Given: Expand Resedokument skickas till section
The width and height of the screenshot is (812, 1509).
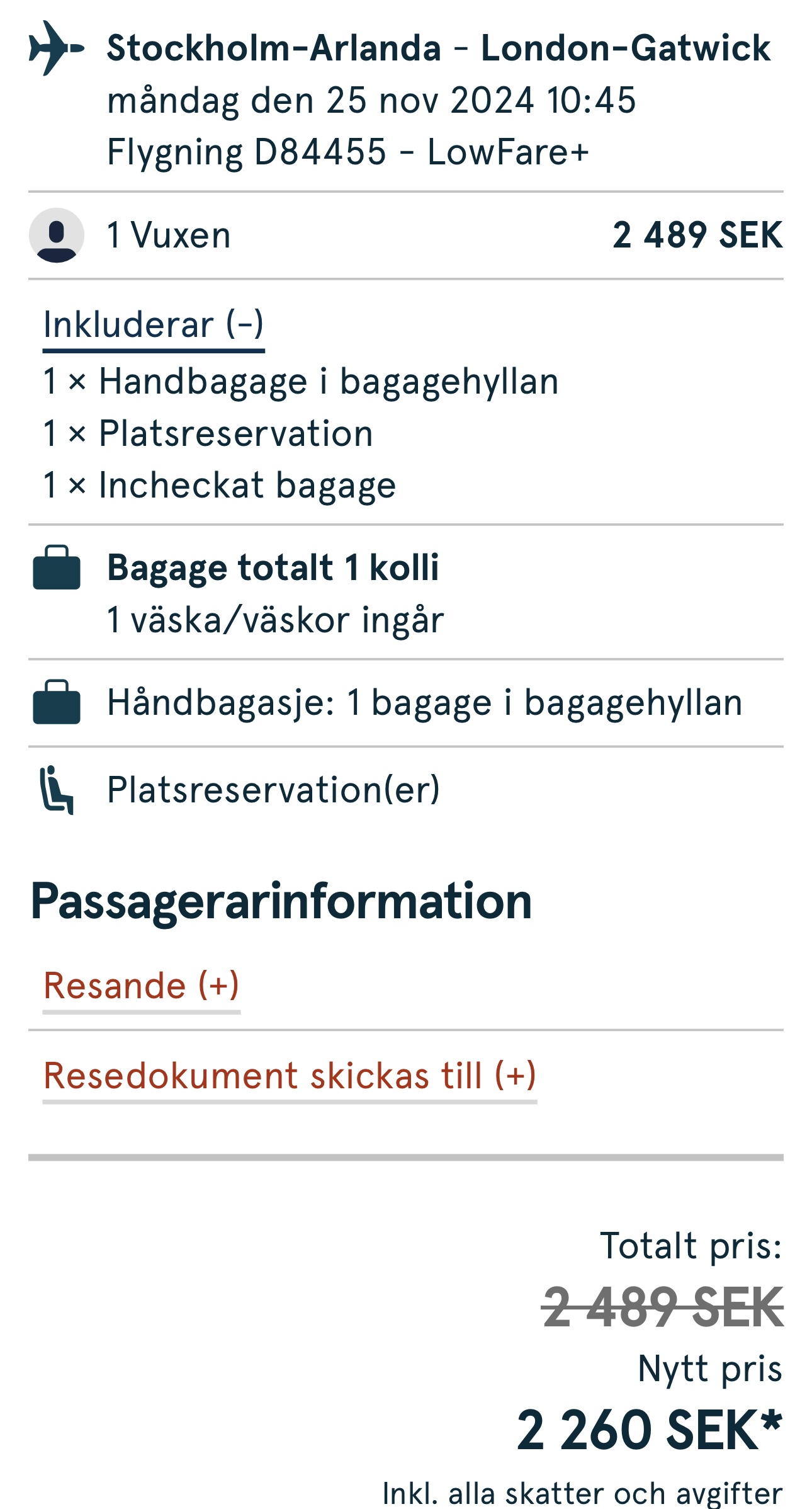Looking at the screenshot, I should pos(290,1075).
